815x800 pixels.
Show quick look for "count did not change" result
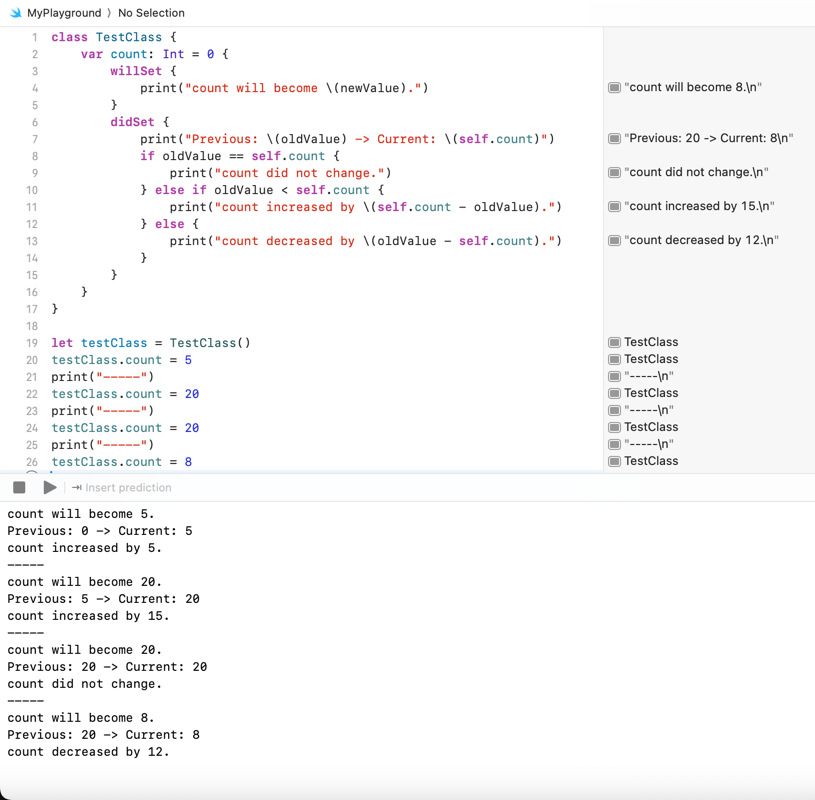[x=614, y=172]
